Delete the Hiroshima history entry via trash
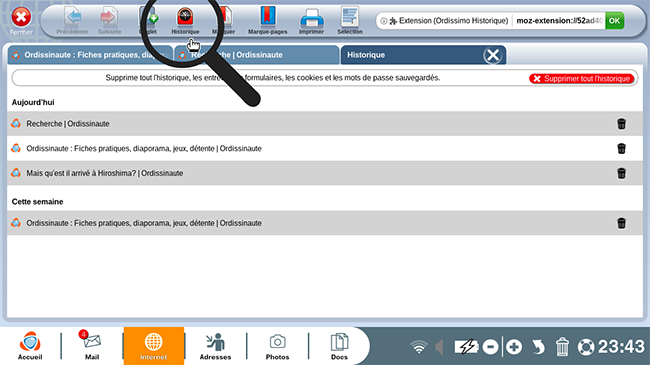650x365 pixels. tap(621, 173)
